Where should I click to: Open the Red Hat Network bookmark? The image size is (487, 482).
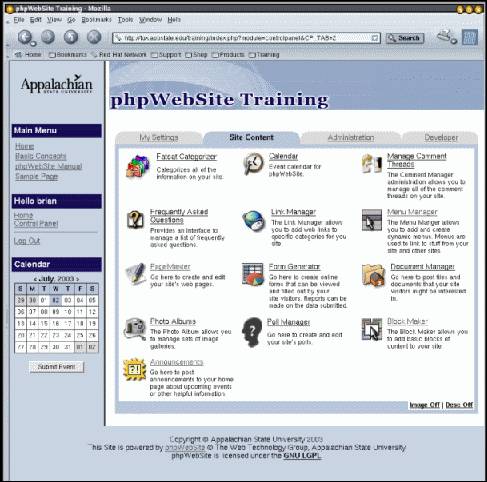pyautogui.click(x=119, y=55)
